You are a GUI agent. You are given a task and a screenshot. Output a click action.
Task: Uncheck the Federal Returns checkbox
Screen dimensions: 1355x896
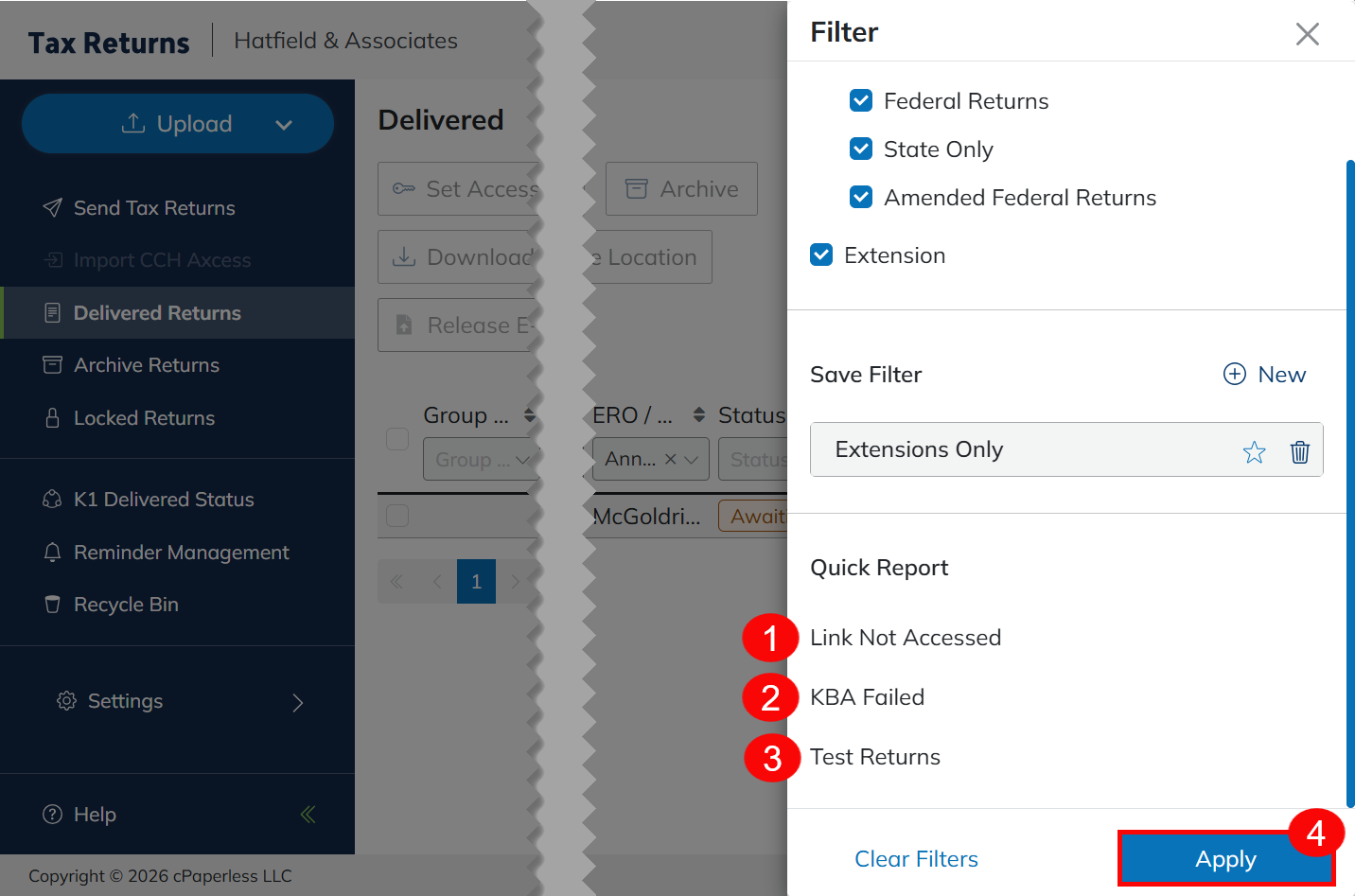(x=861, y=101)
